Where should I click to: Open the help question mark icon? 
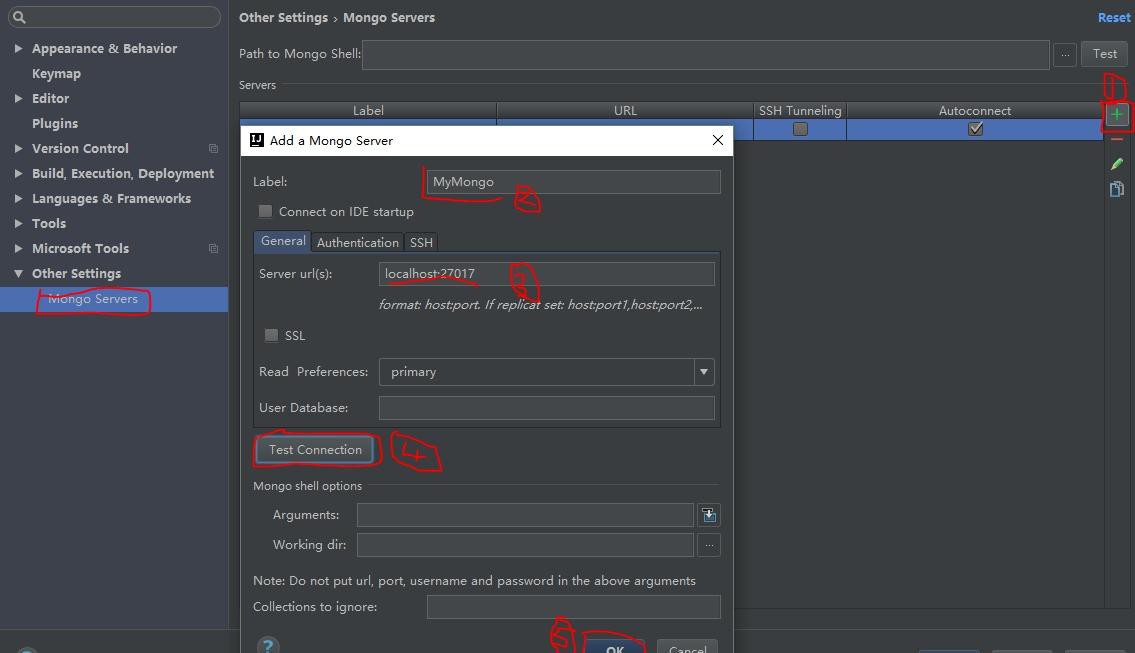[268, 646]
